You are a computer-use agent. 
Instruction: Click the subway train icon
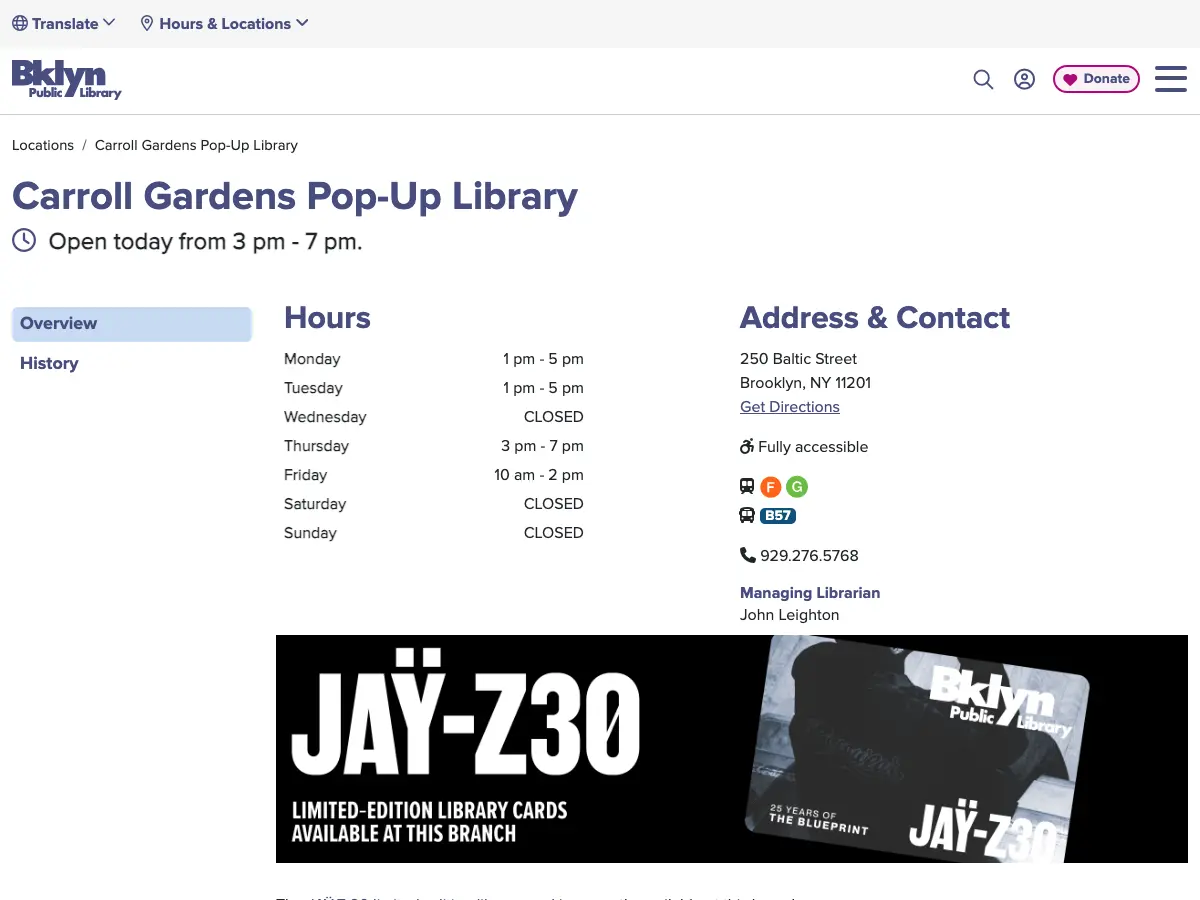[x=747, y=486]
